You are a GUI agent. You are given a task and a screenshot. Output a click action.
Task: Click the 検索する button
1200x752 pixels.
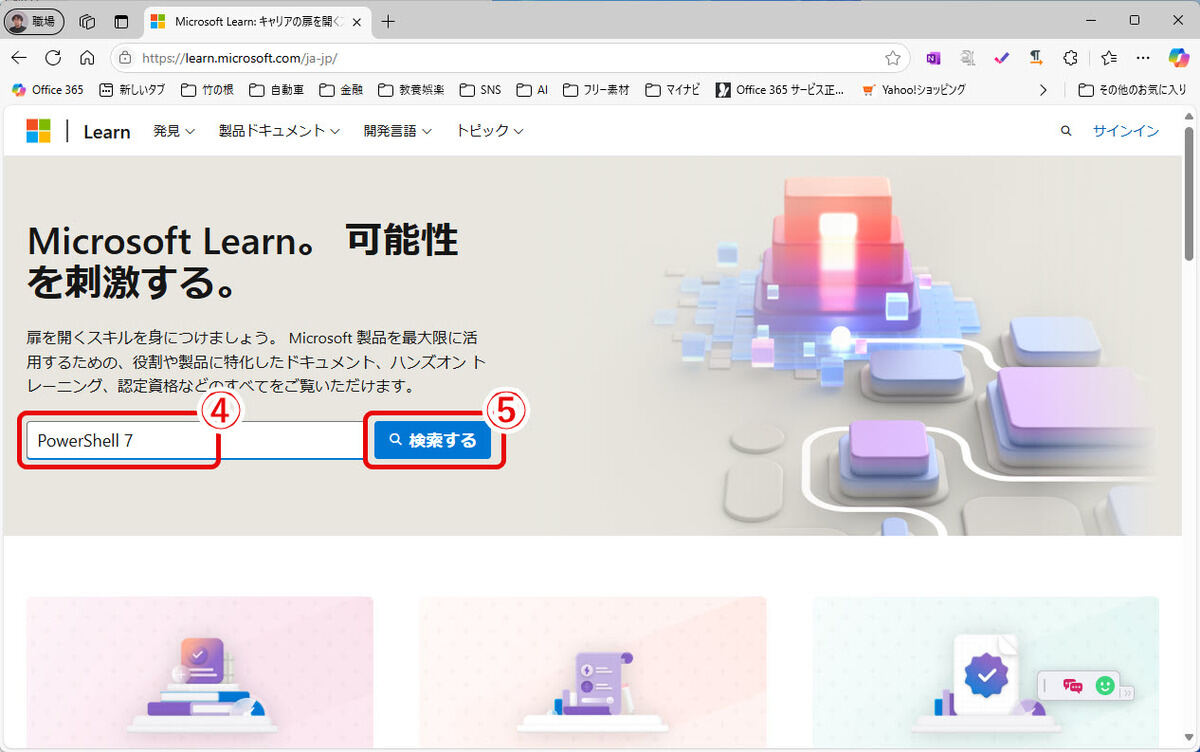coord(433,440)
